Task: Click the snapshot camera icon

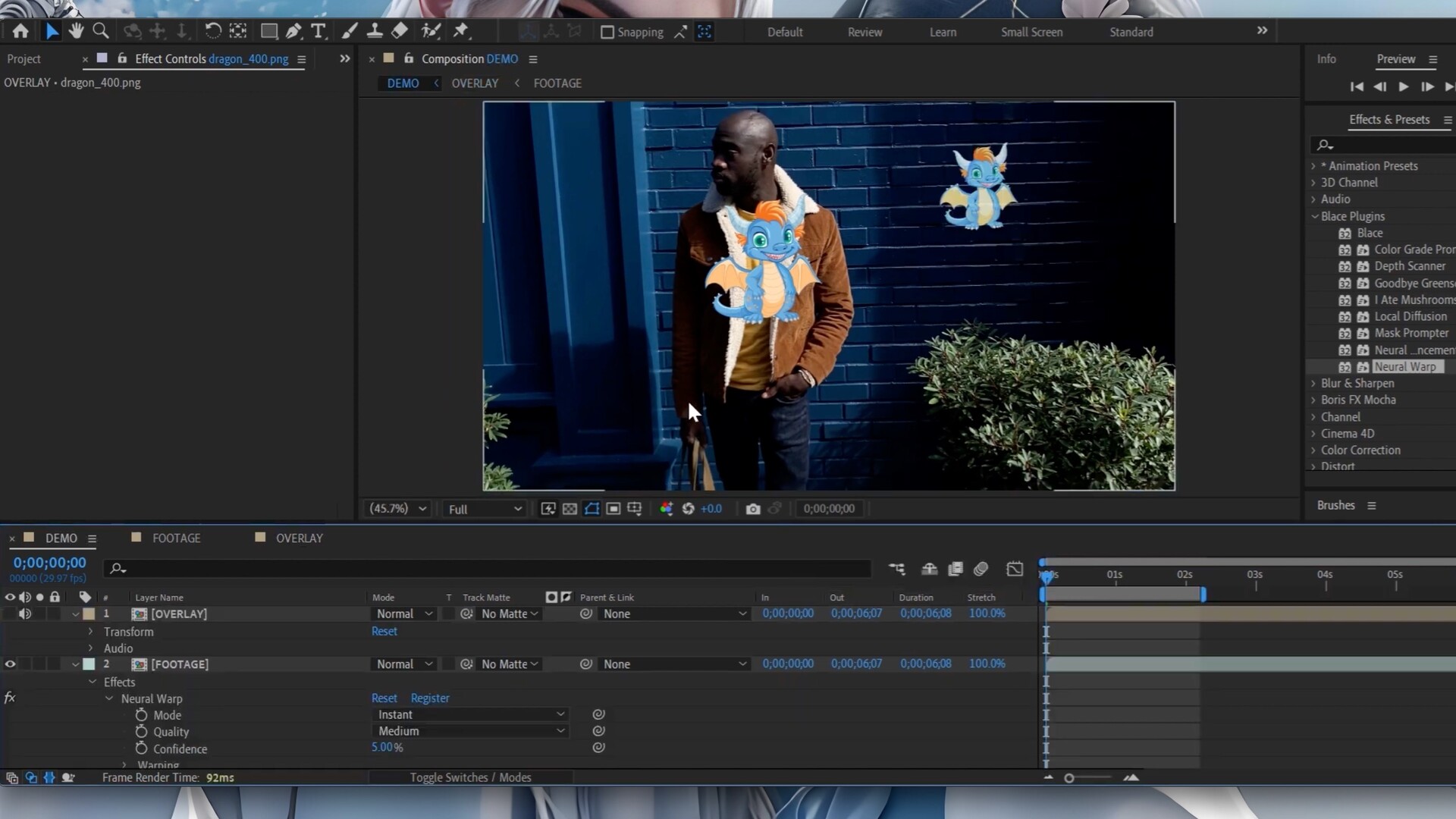Action: pyautogui.click(x=752, y=509)
